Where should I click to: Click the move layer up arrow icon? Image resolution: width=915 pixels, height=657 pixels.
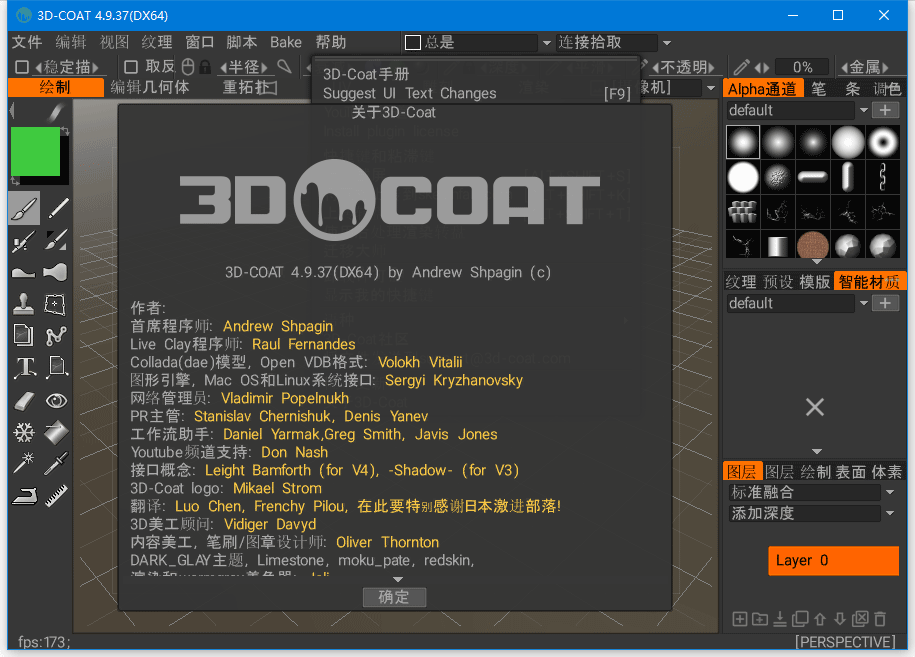click(820, 619)
